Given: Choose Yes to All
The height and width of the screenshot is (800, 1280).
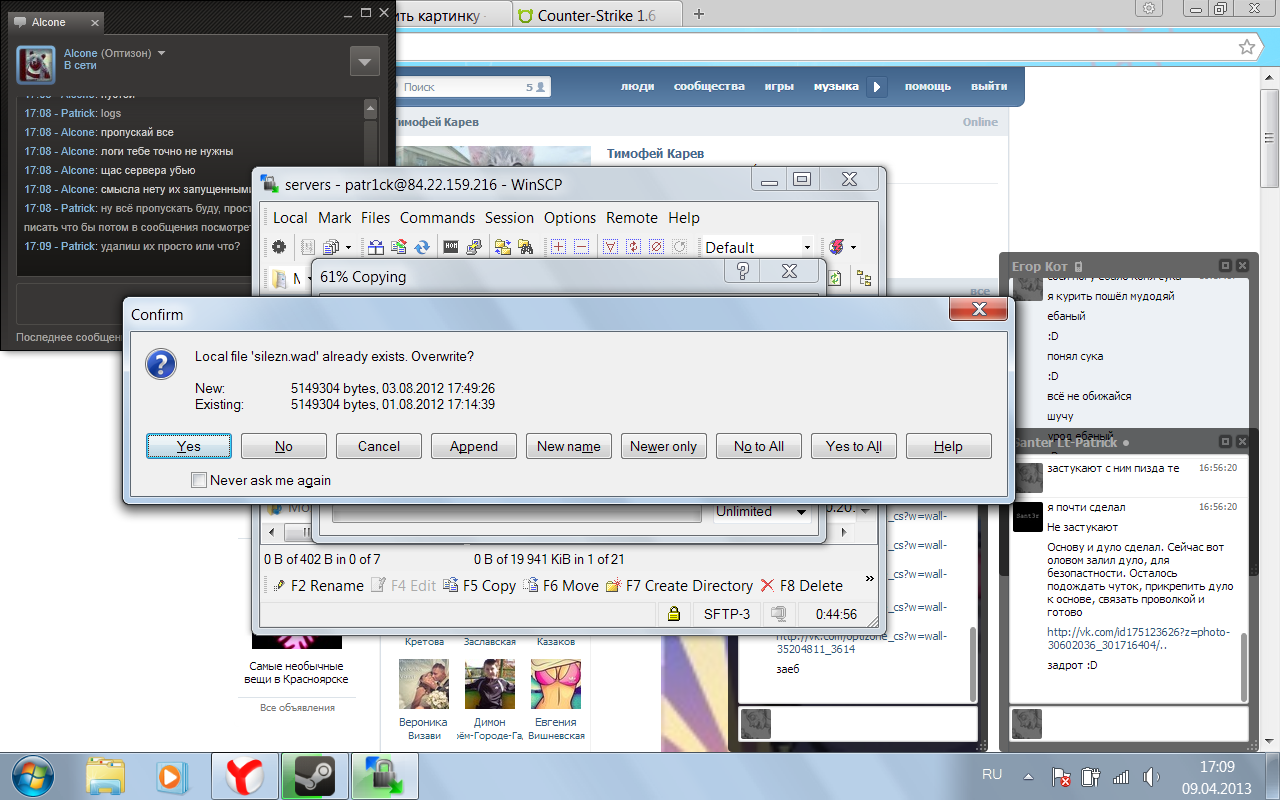Looking at the screenshot, I should coord(854,446).
